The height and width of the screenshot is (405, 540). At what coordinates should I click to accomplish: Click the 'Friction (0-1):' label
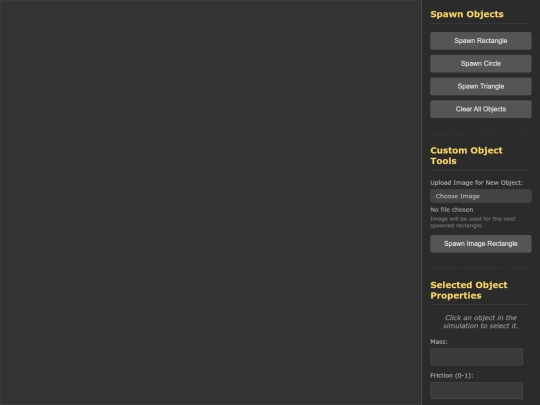pyautogui.click(x=451, y=376)
